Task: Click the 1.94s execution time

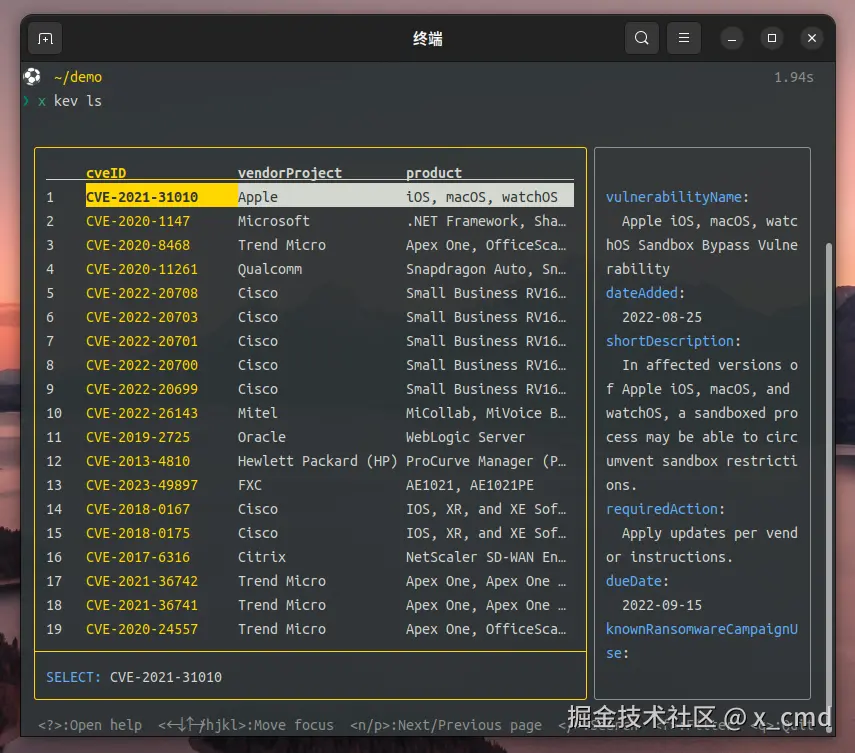Action: tap(794, 77)
